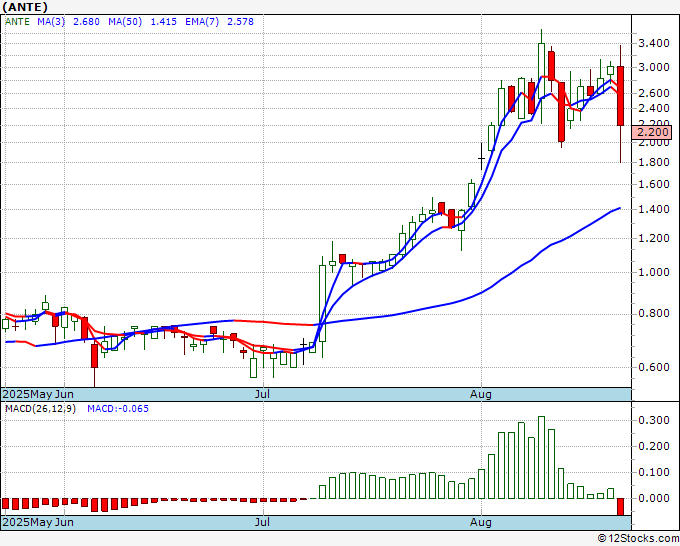Click the end of the MA(50) line near 1.400
This screenshot has width=680, height=546.
click(619, 209)
